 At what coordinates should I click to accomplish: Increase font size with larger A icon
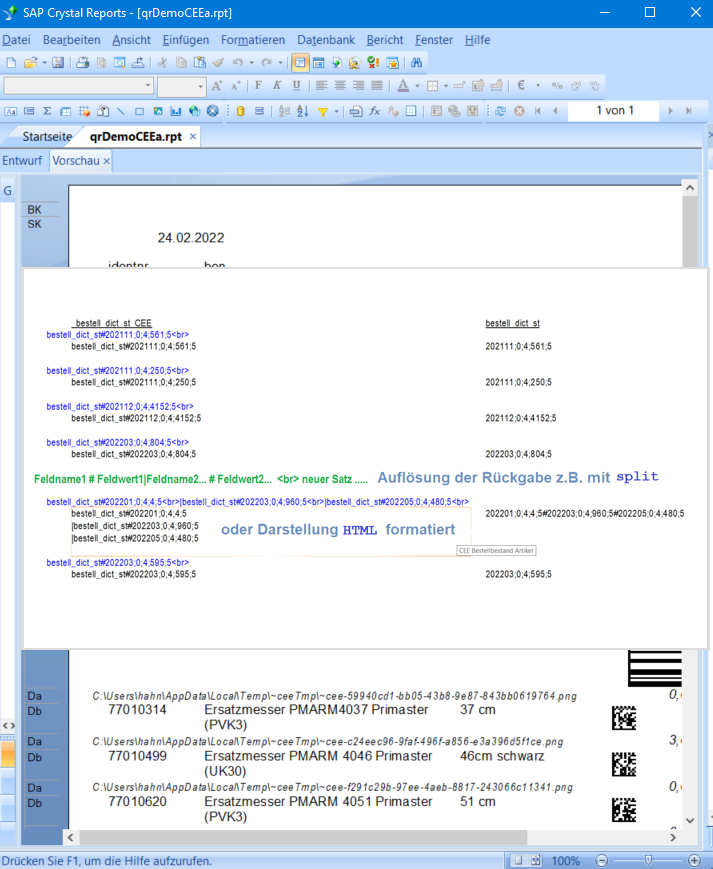click(217, 86)
